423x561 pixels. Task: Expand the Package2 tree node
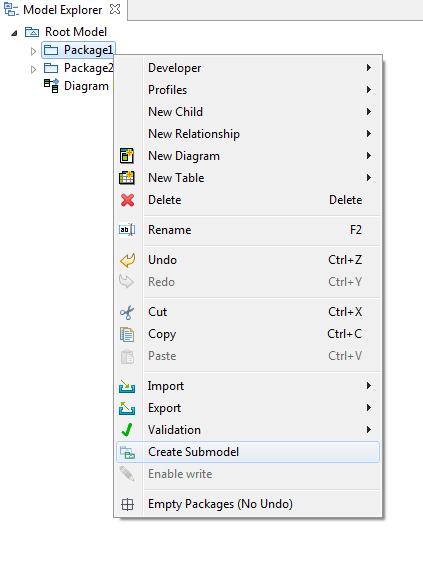pyautogui.click(x=33, y=69)
